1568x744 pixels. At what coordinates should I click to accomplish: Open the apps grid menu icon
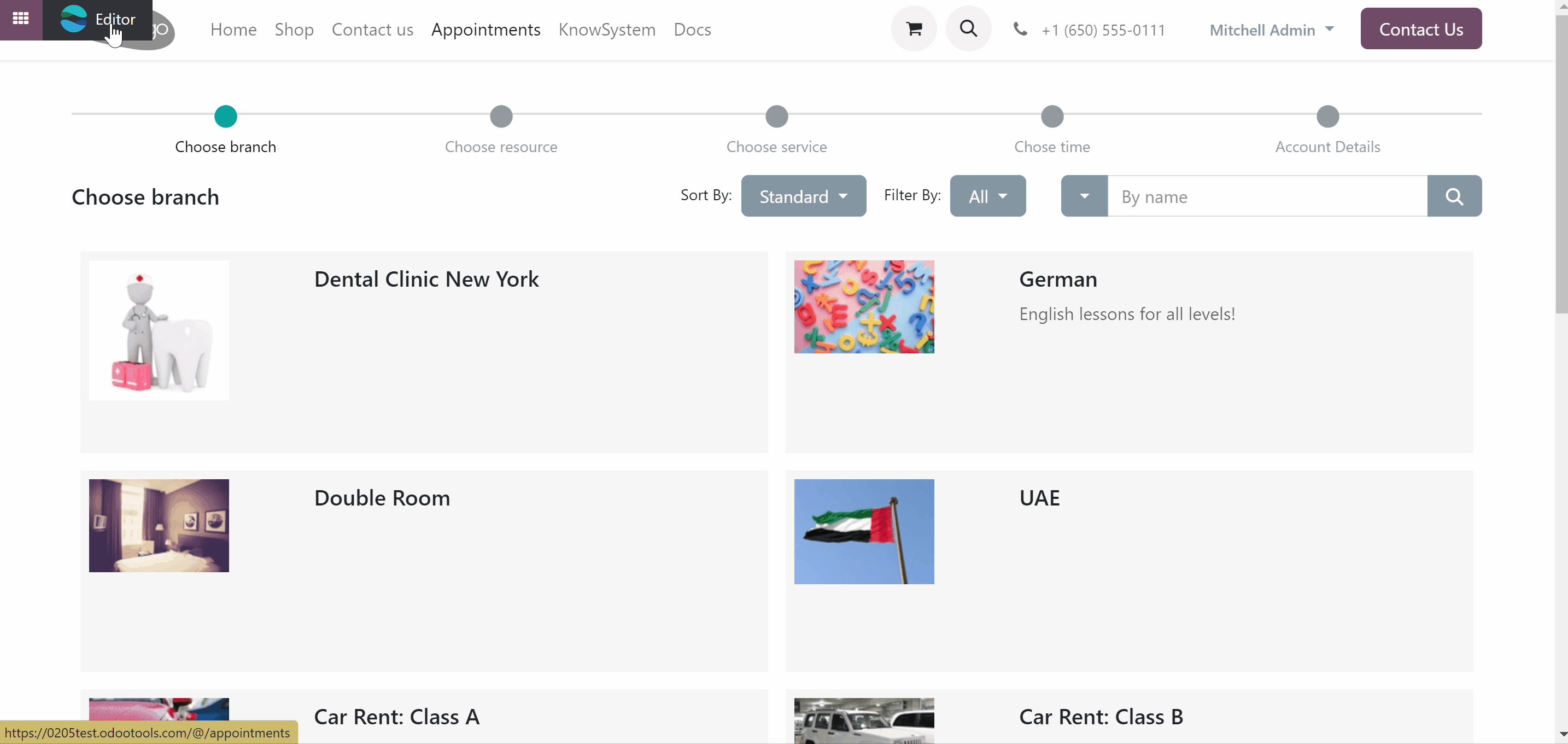pos(21,19)
